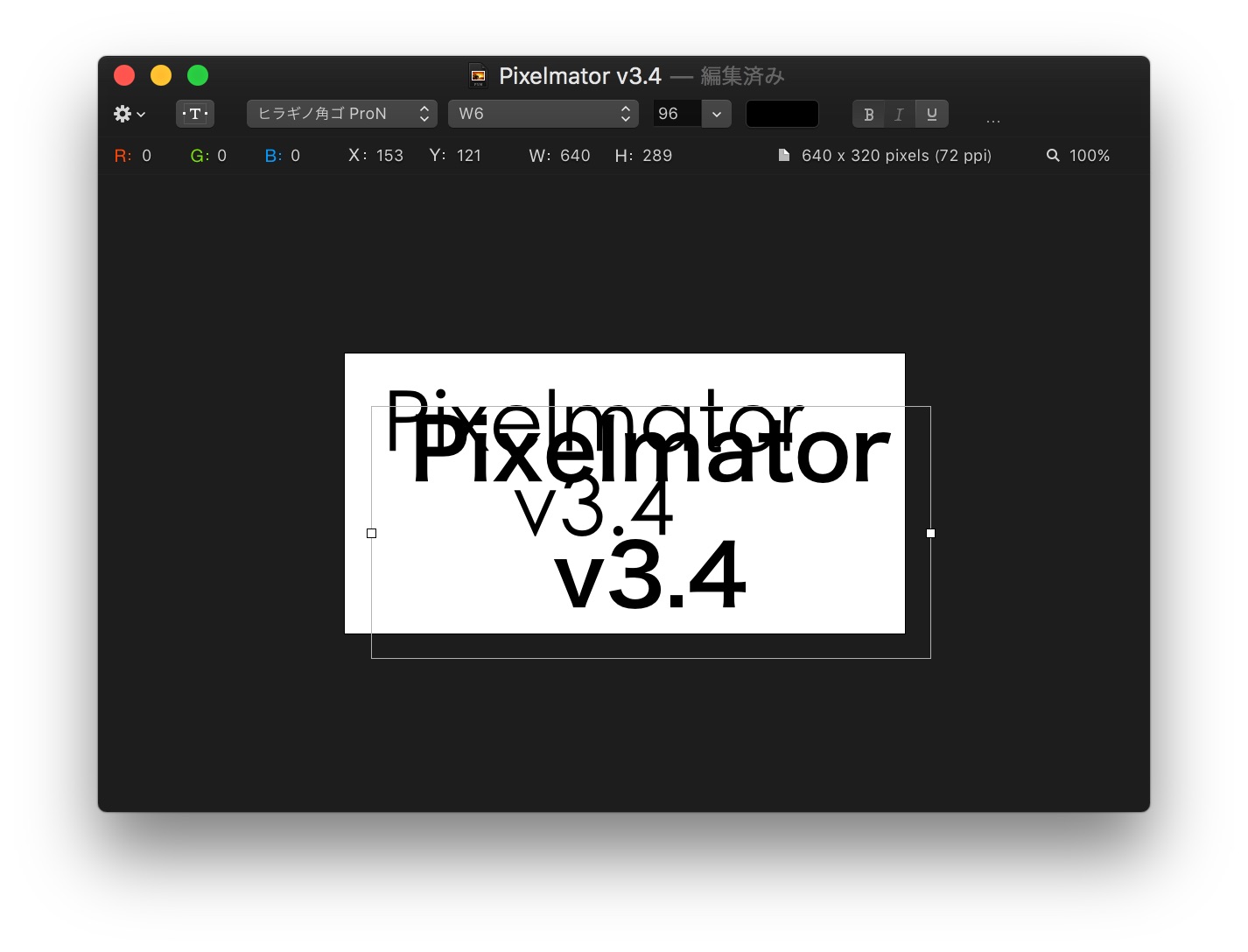The image size is (1248, 952).
Task: Toggle bold formatting
Action: tap(868, 114)
